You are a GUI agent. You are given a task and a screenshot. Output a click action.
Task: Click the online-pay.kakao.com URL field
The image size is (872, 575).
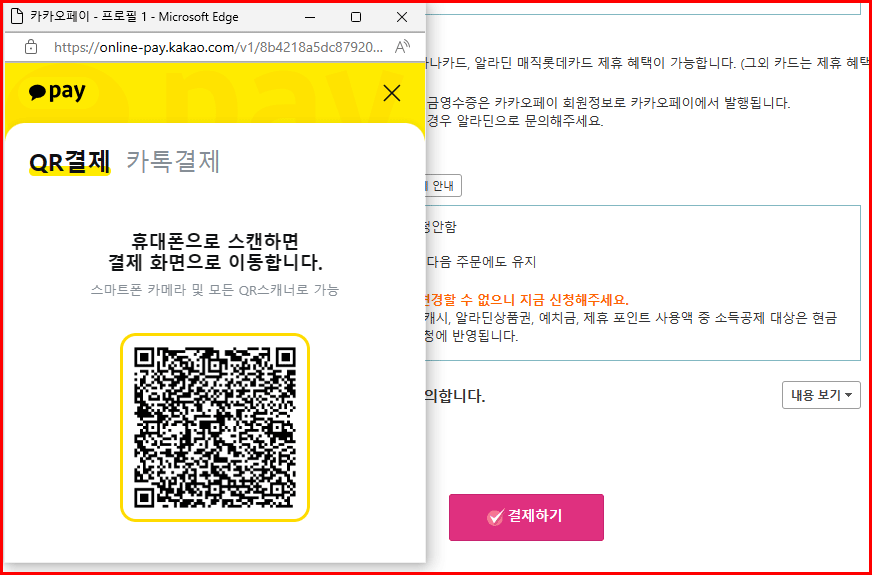pos(219,47)
